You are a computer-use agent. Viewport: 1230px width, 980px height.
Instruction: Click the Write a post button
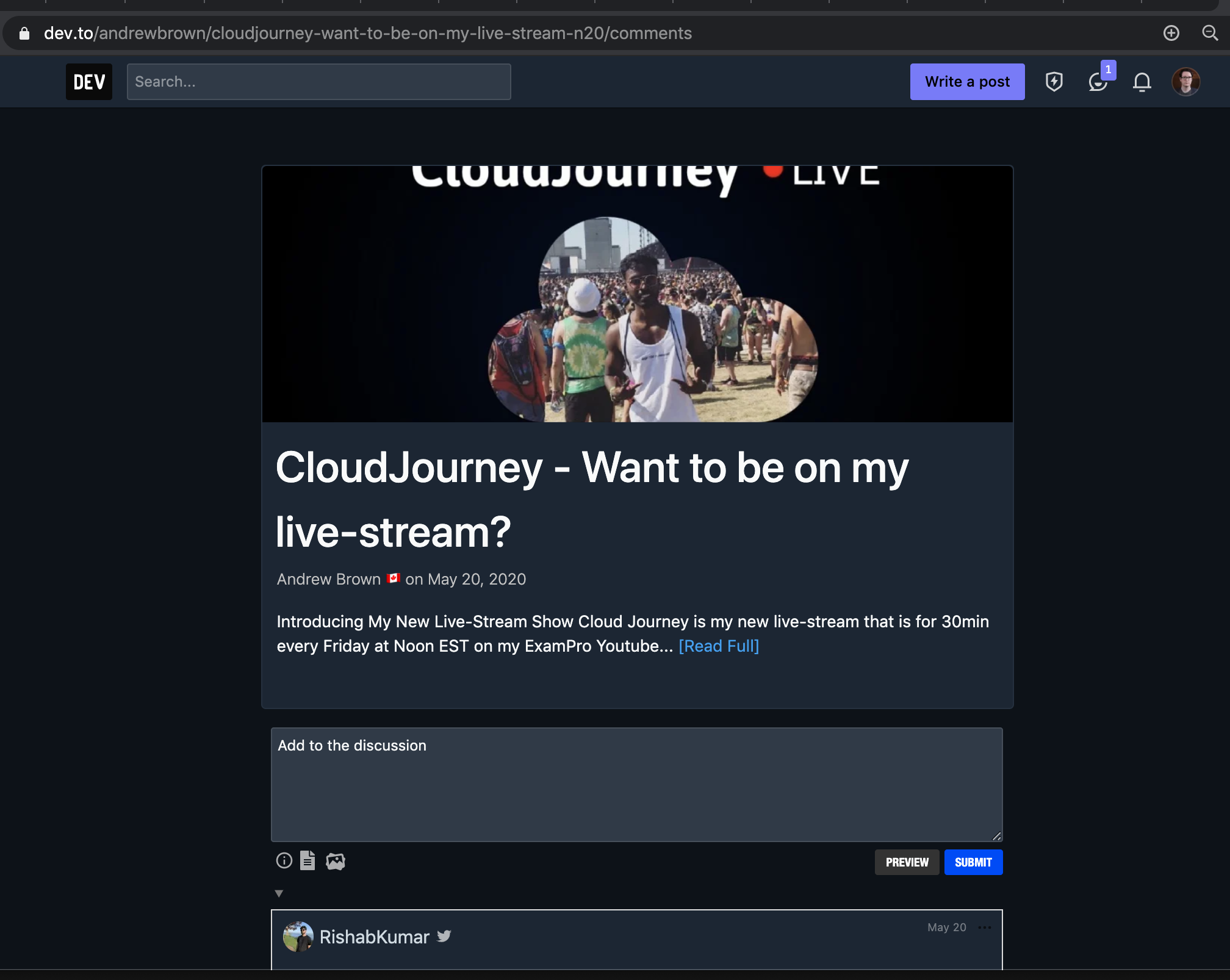click(967, 82)
